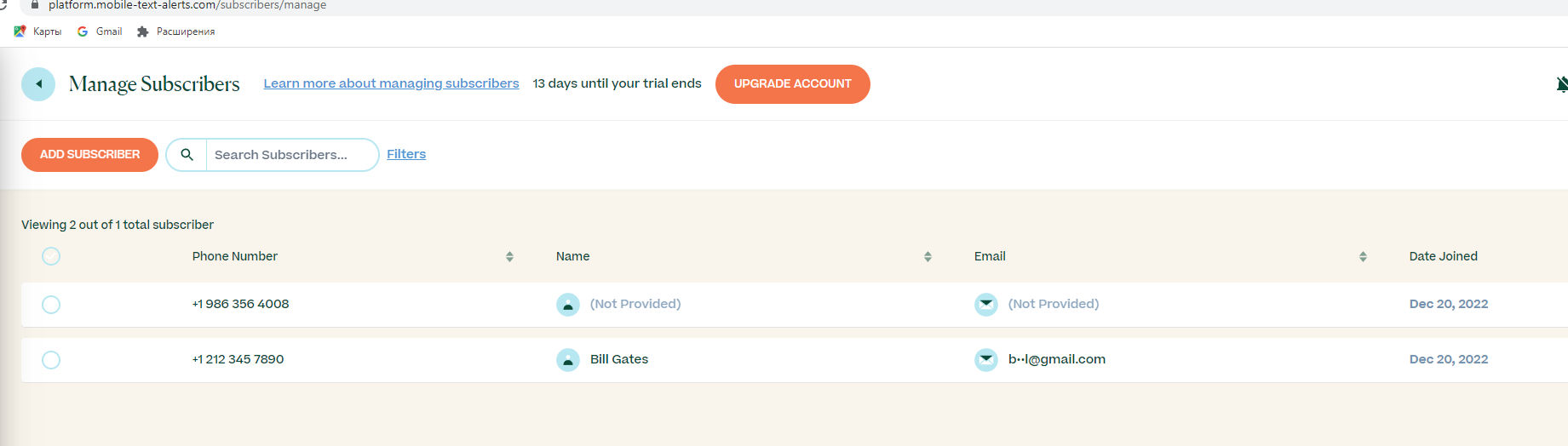Click the Upgrade Account button
1568x446 pixels.
point(792,84)
